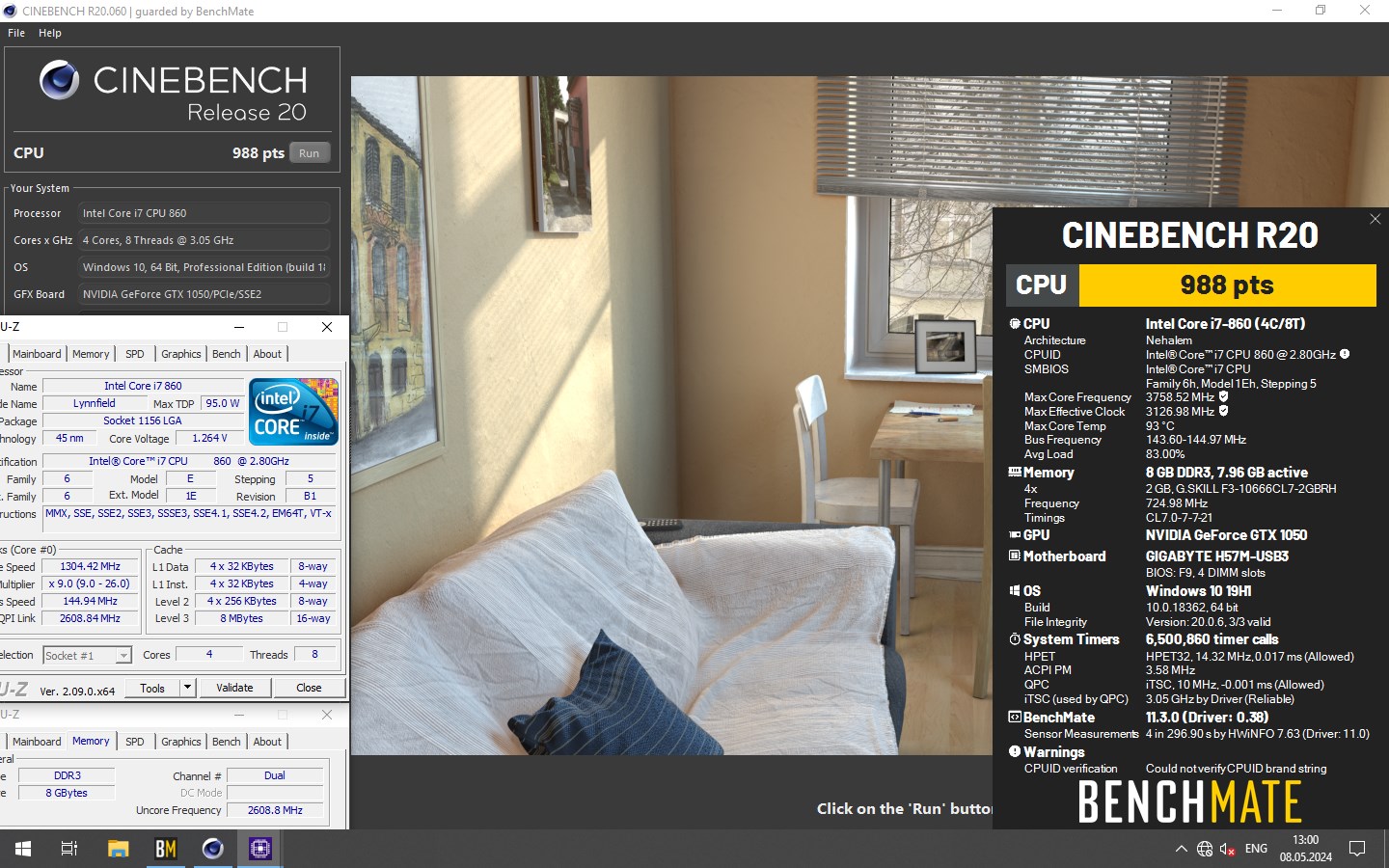Image resolution: width=1389 pixels, height=868 pixels.
Task: Click the 'Lynnfield' code name value in CPU-Z
Action: [94, 403]
